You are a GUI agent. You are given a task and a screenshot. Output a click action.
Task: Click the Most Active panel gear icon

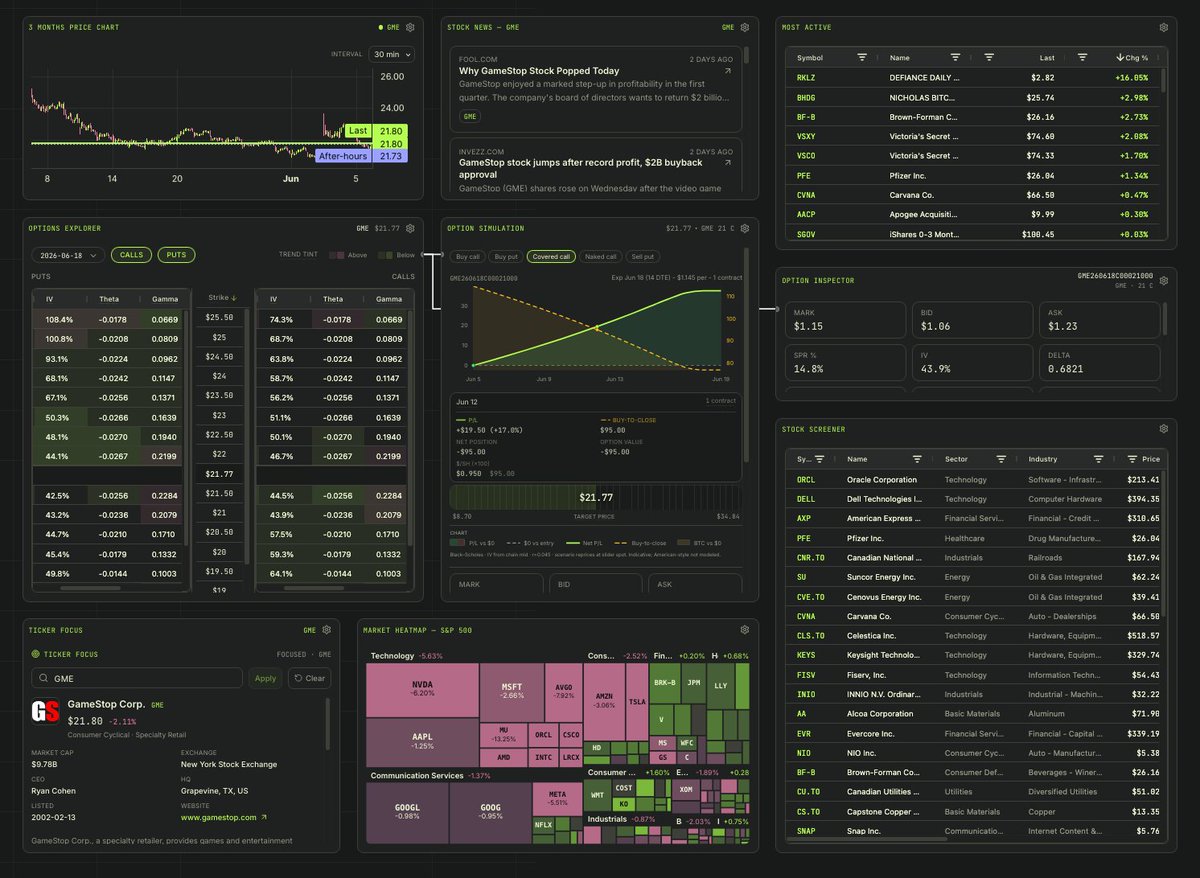pyautogui.click(x=1163, y=27)
